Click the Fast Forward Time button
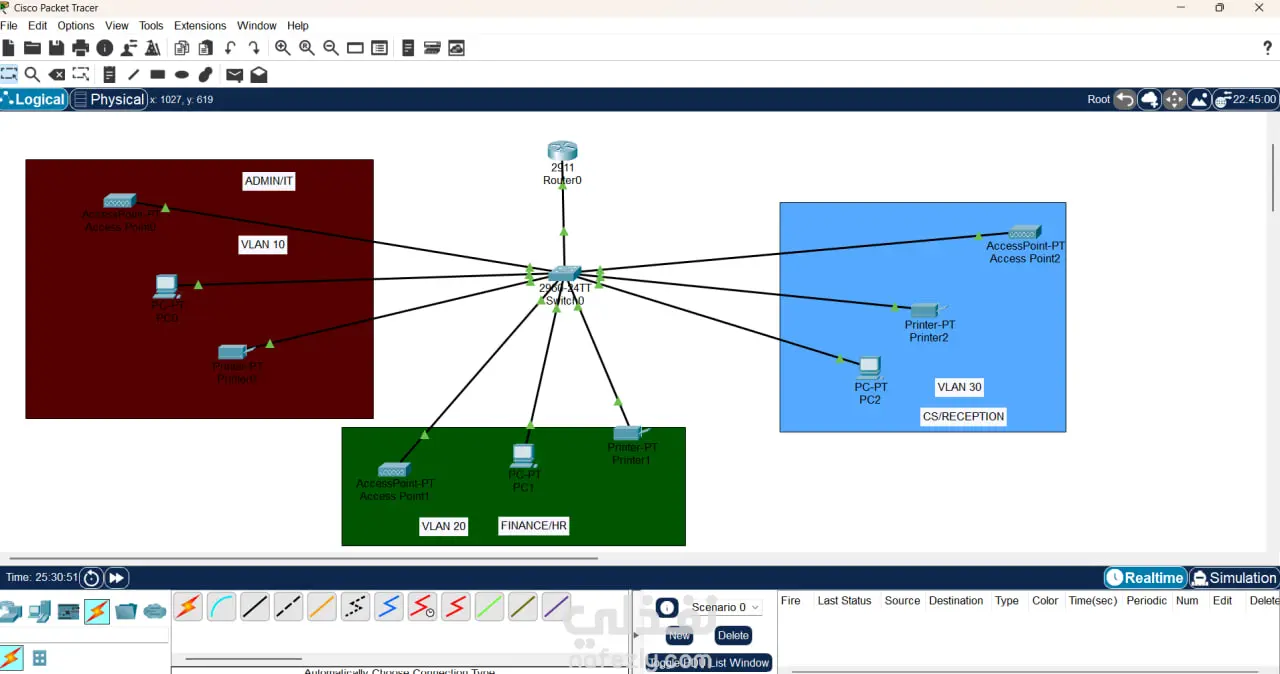The image size is (1280, 674). pos(116,578)
